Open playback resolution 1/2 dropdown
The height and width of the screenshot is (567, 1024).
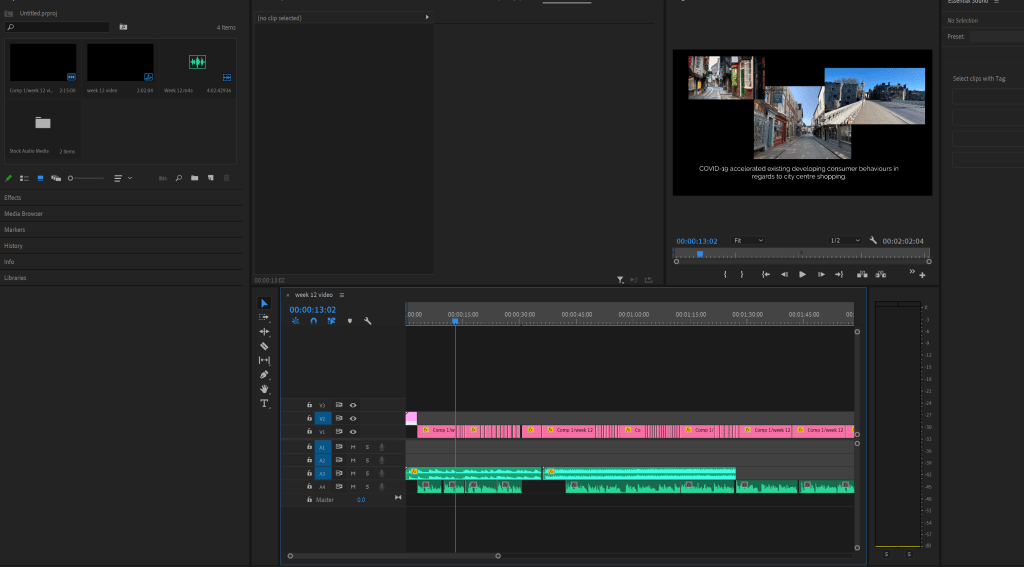[845, 241]
